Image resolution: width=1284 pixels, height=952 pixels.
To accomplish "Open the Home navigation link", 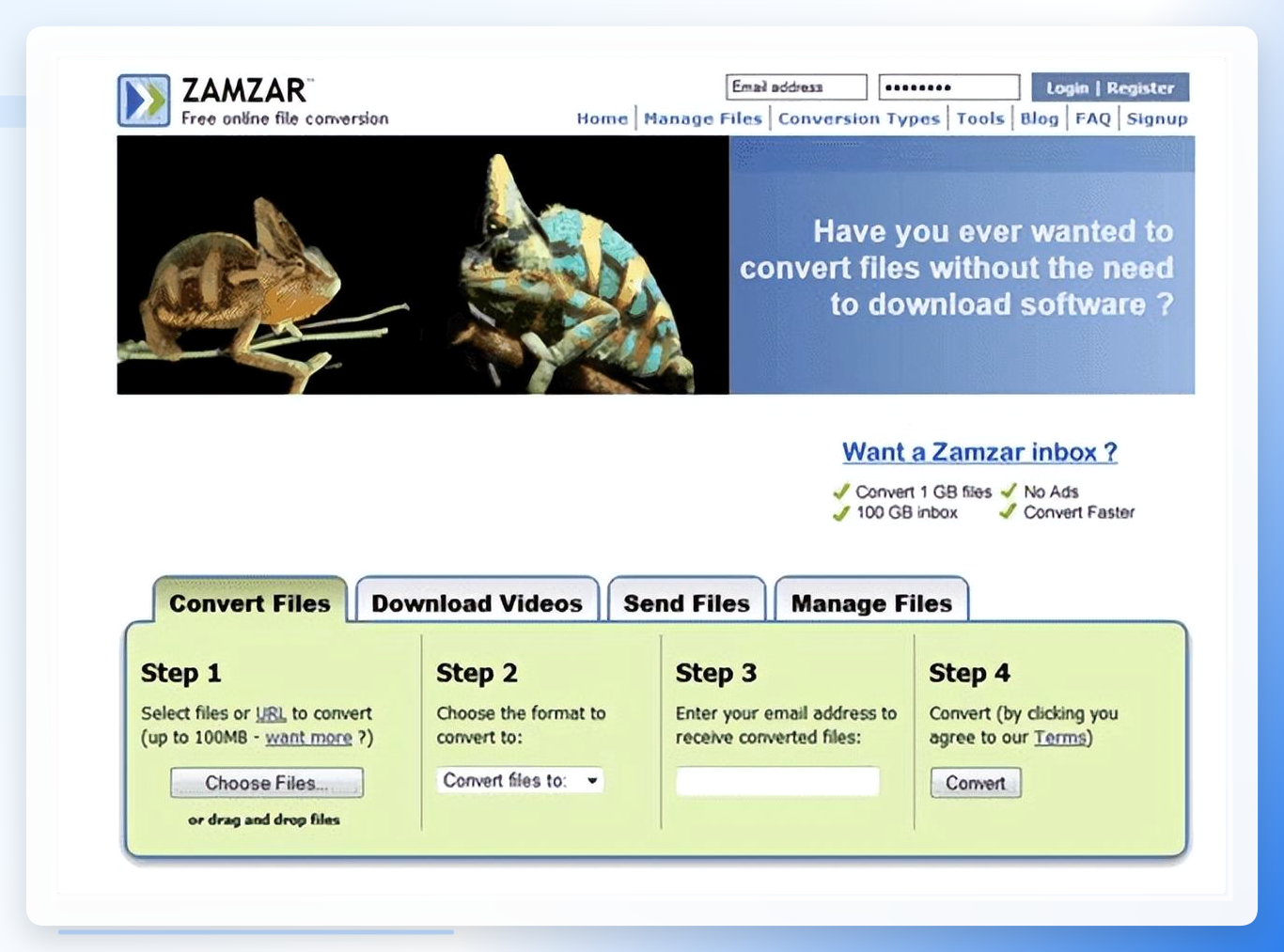I will (603, 118).
